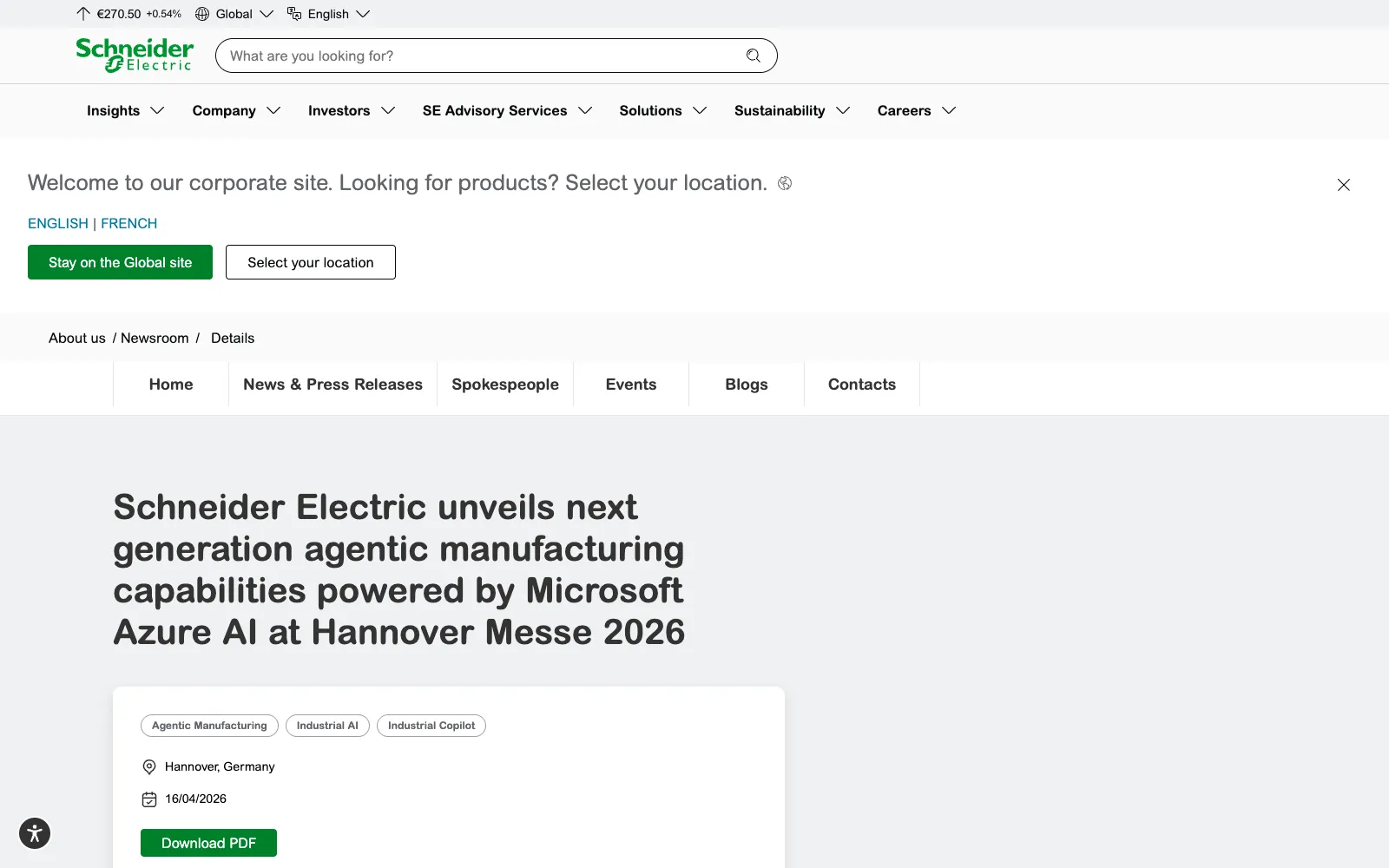The height and width of the screenshot is (868, 1389).
Task: Expand the Insights menu
Action: click(x=126, y=110)
